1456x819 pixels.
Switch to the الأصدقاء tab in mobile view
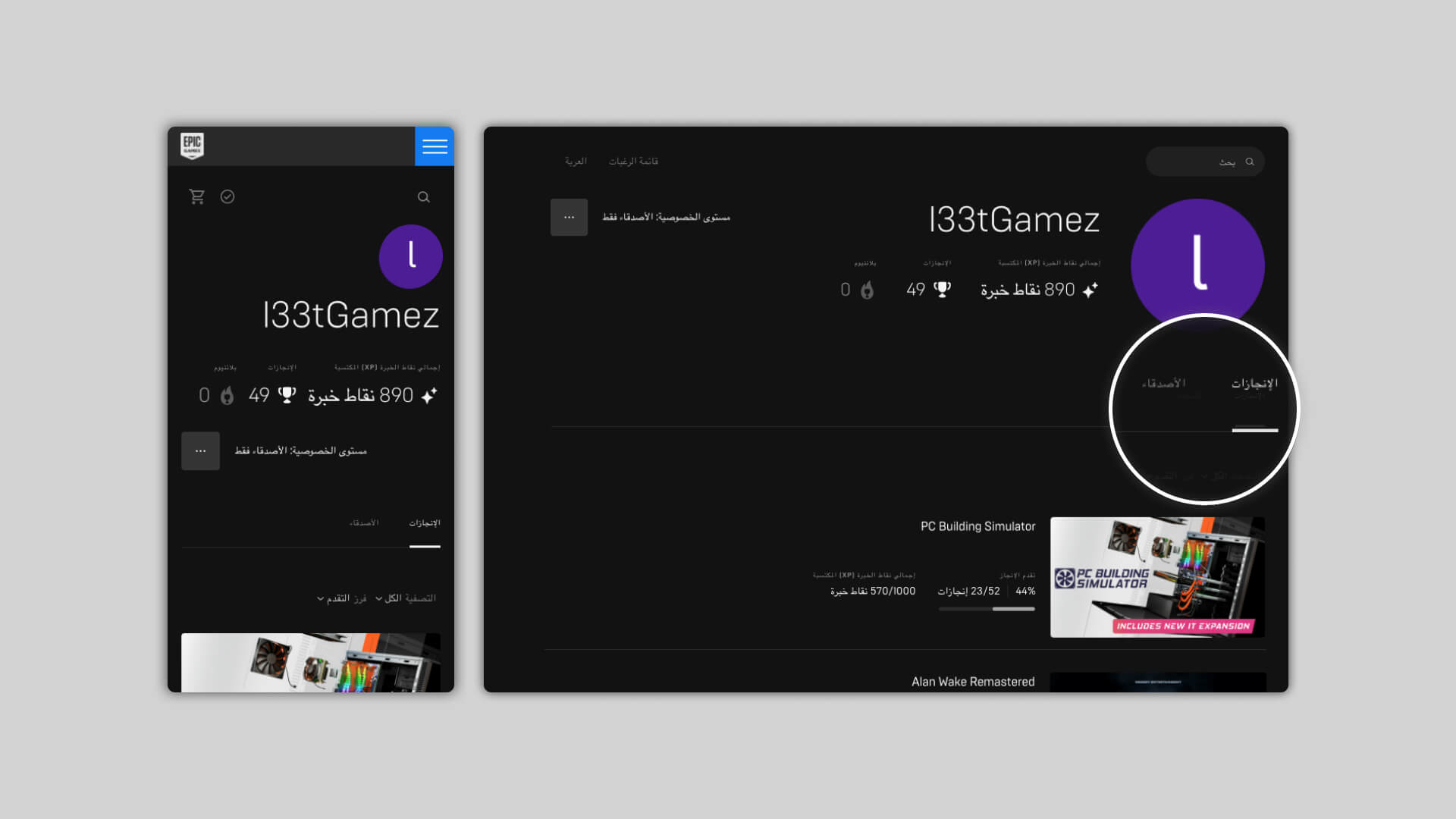pyautogui.click(x=364, y=523)
